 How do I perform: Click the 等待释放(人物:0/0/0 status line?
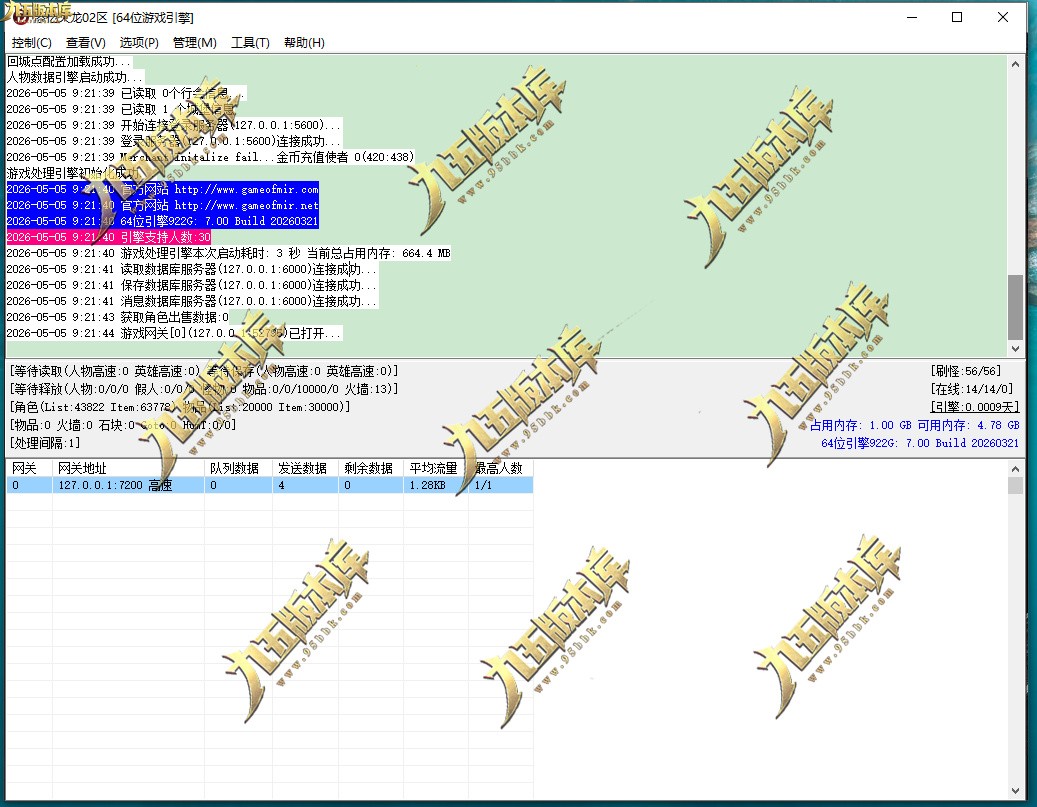click(204, 390)
